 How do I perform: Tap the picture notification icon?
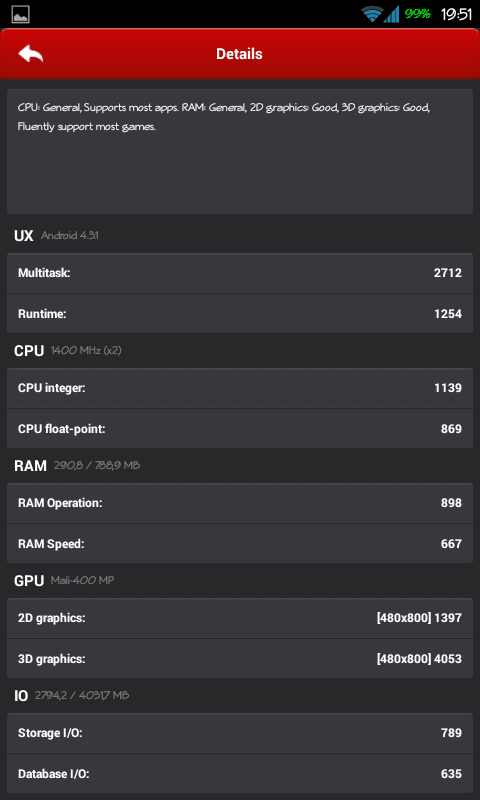(20, 14)
